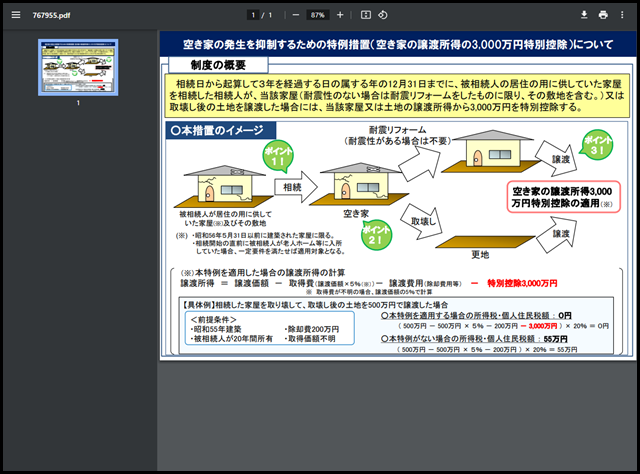Click the 取壊し arrow label

[x=423, y=222]
